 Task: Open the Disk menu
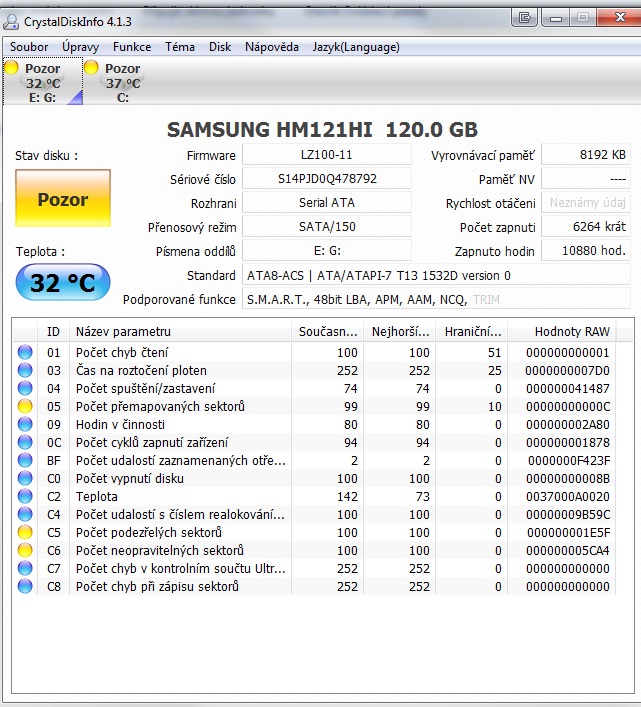click(220, 47)
